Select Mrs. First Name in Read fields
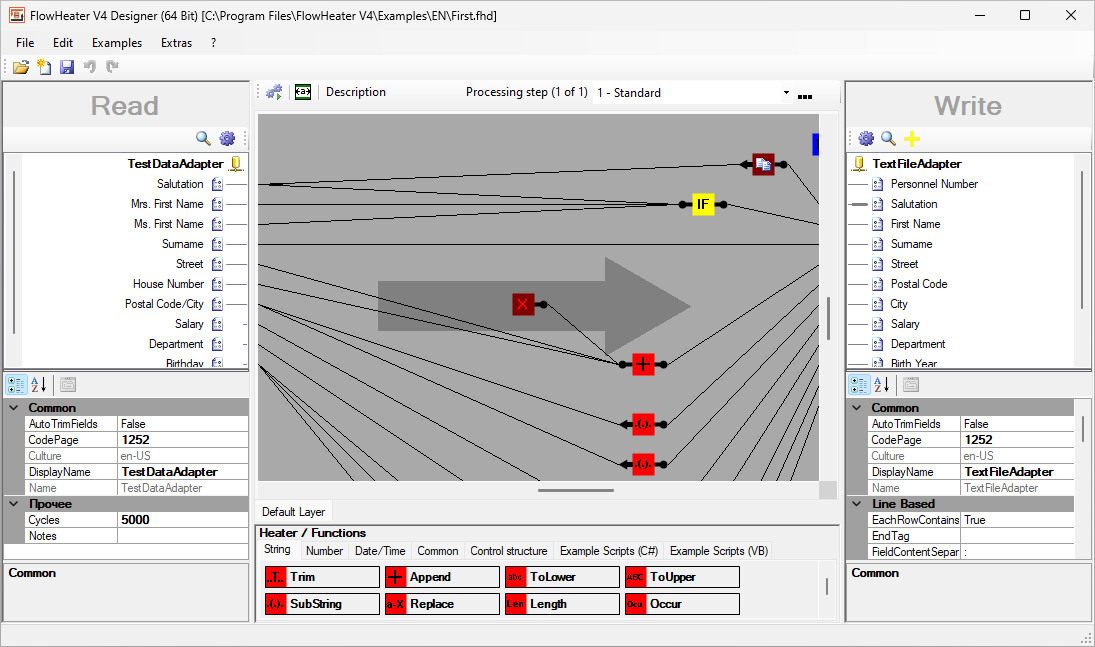The image size is (1095, 647). click(167, 204)
